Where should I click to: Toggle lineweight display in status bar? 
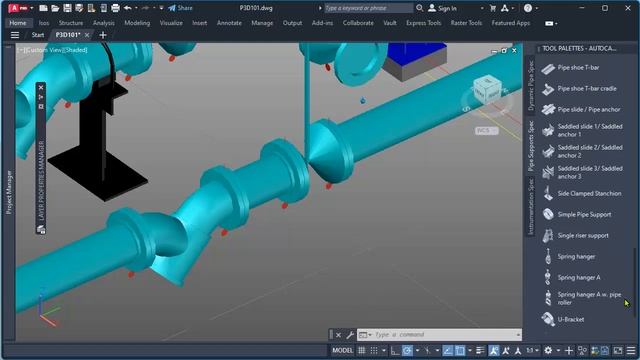[x=480, y=350]
